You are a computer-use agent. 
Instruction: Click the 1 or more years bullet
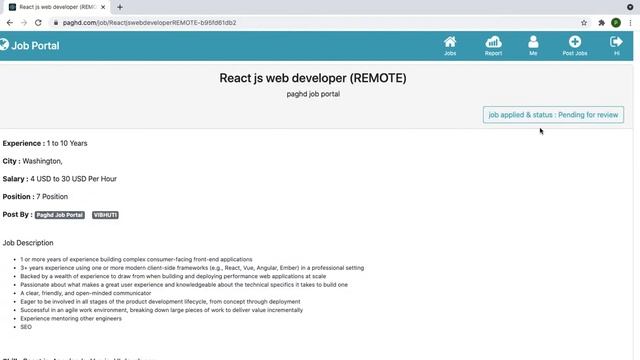(136, 259)
